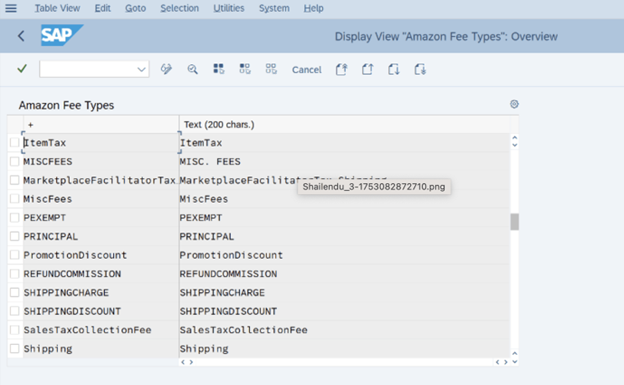Click the first page icon
Viewport: 624px width, 385px height.
click(x=341, y=69)
